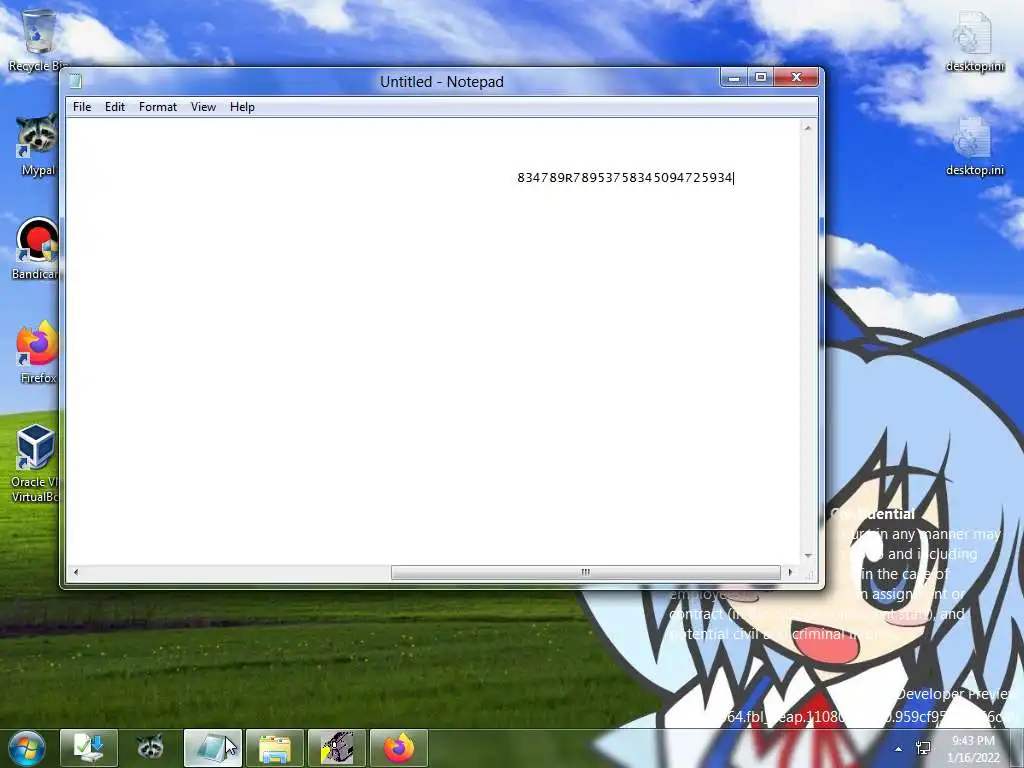This screenshot has width=1024, height=768.
Task: Click the number text line in Notepad
Action: [x=625, y=178]
